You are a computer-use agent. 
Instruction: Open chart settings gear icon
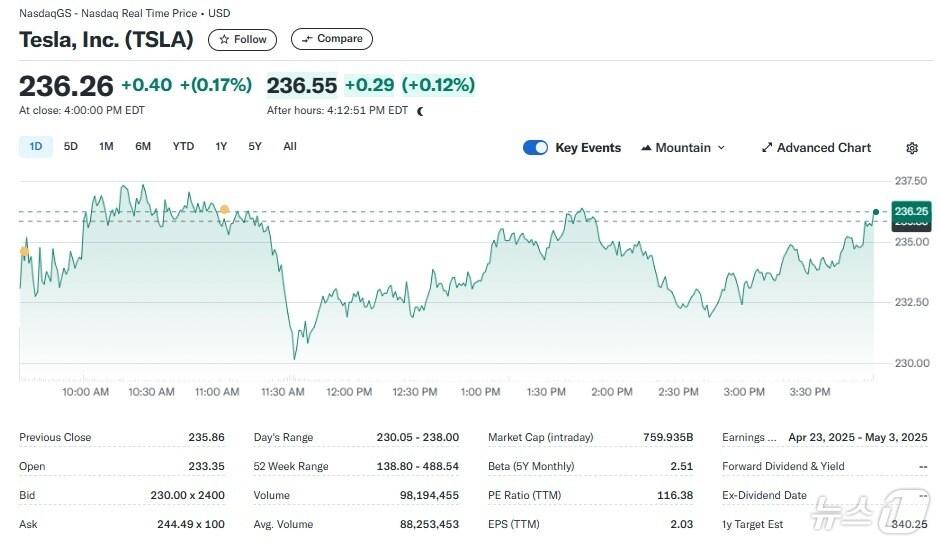pos(911,148)
